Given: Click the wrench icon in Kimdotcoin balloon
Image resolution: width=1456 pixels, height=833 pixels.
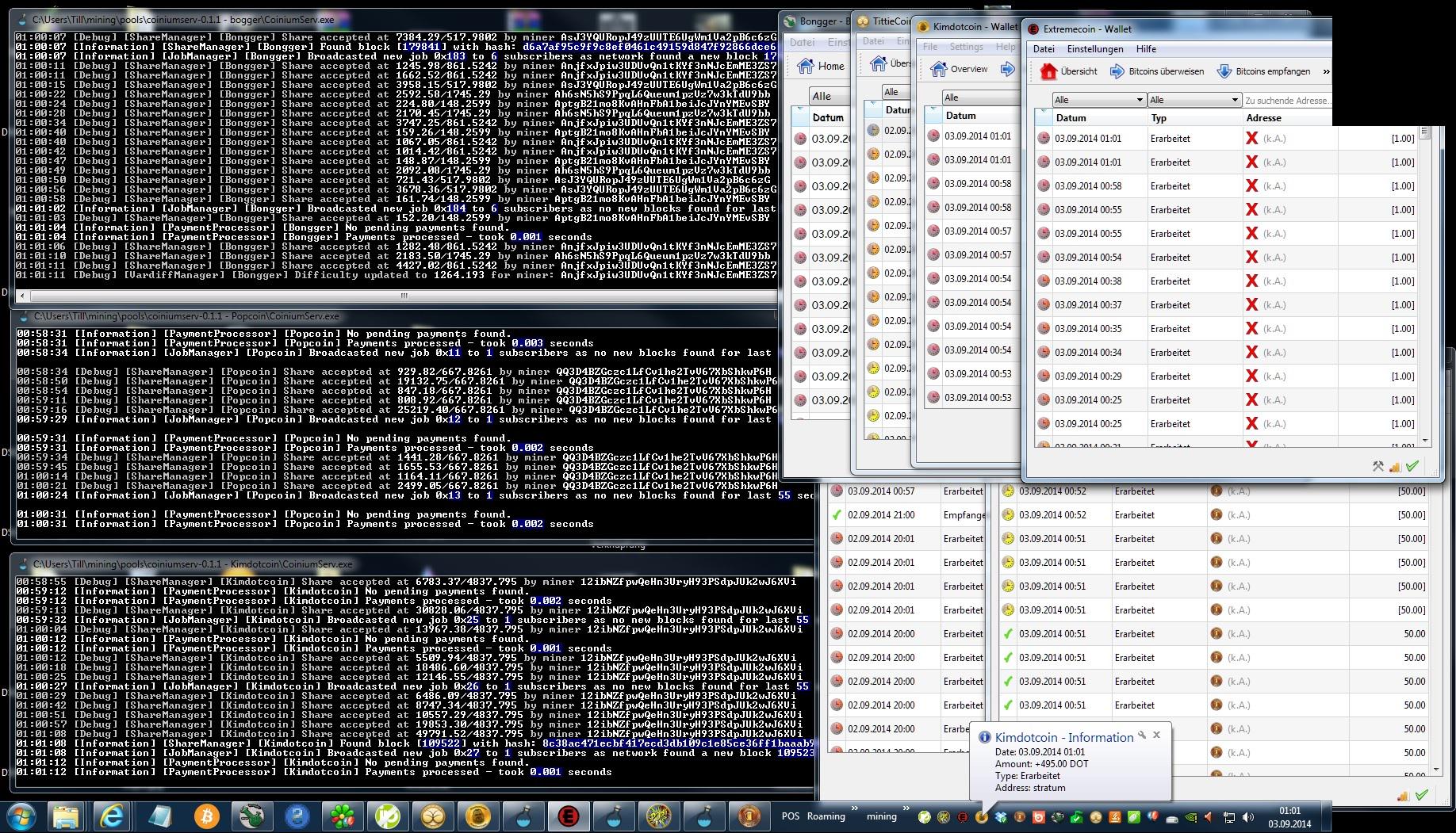Looking at the screenshot, I should (1143, 735).
